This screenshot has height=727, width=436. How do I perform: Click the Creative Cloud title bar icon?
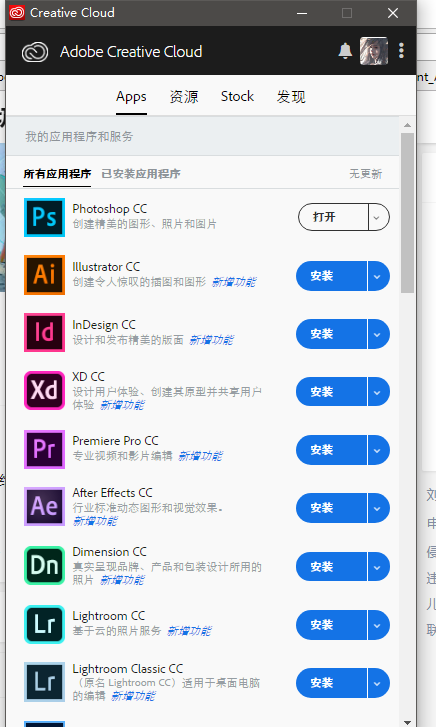(17, 13)
